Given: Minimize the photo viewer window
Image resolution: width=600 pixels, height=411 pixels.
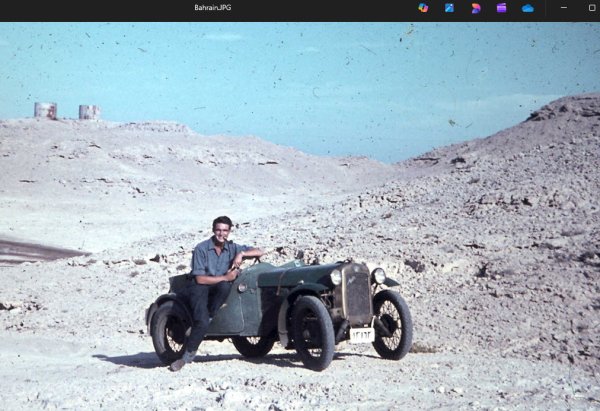Looking at the screenshot, I should 564,8.
